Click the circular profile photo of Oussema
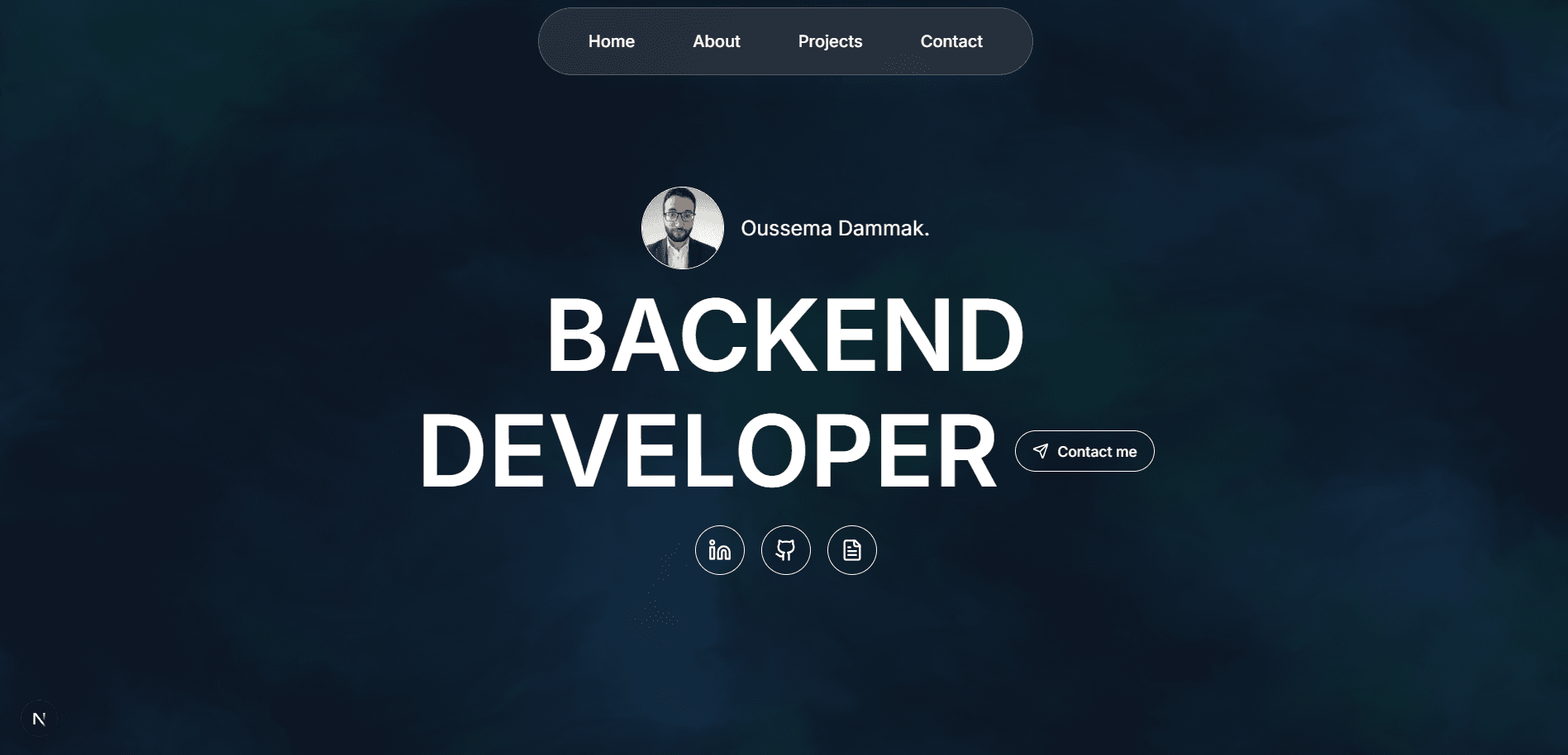Image resolution: width=1568 pixels, height=755 pixels. click(682, 227)
